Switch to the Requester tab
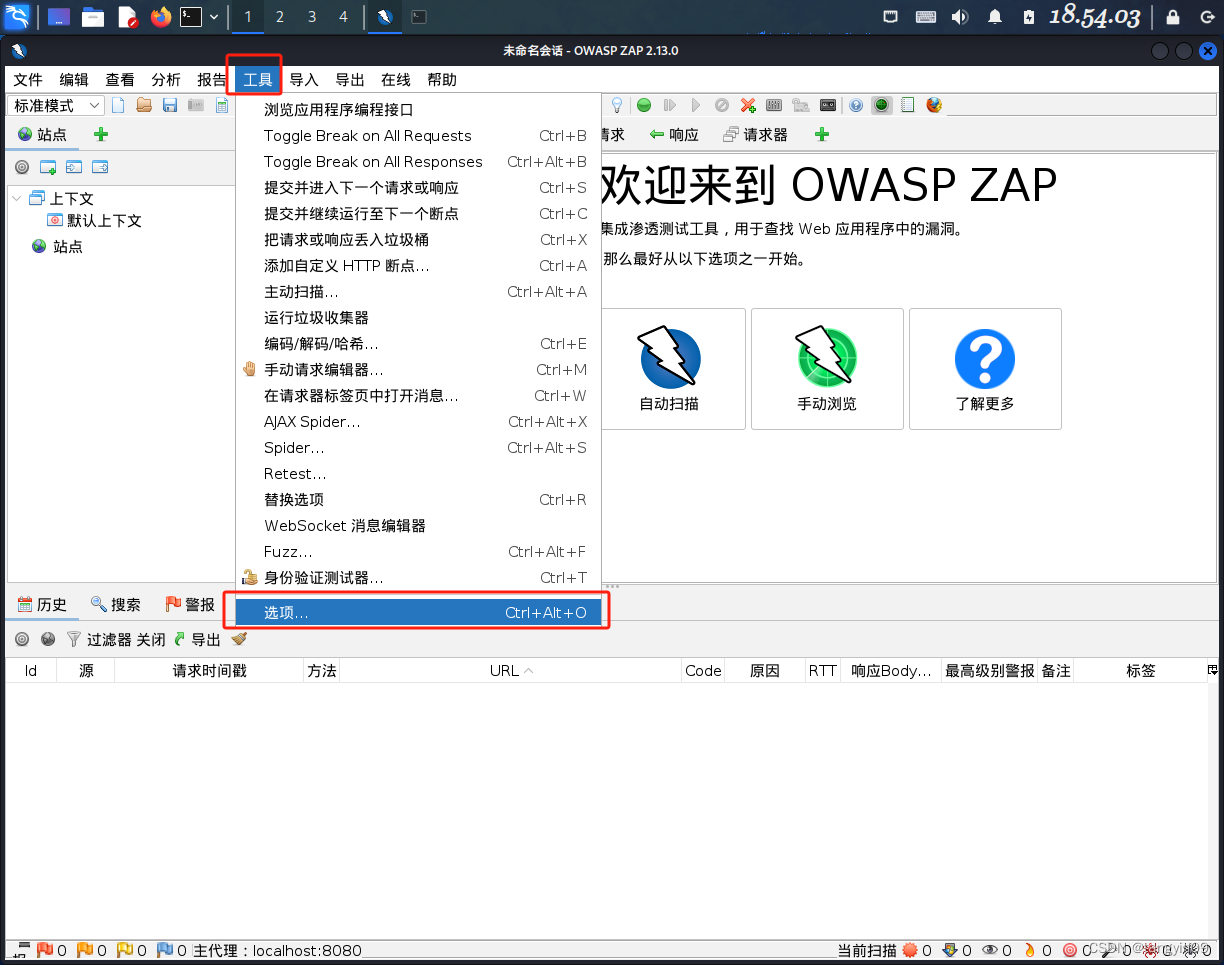 [755, 135]
